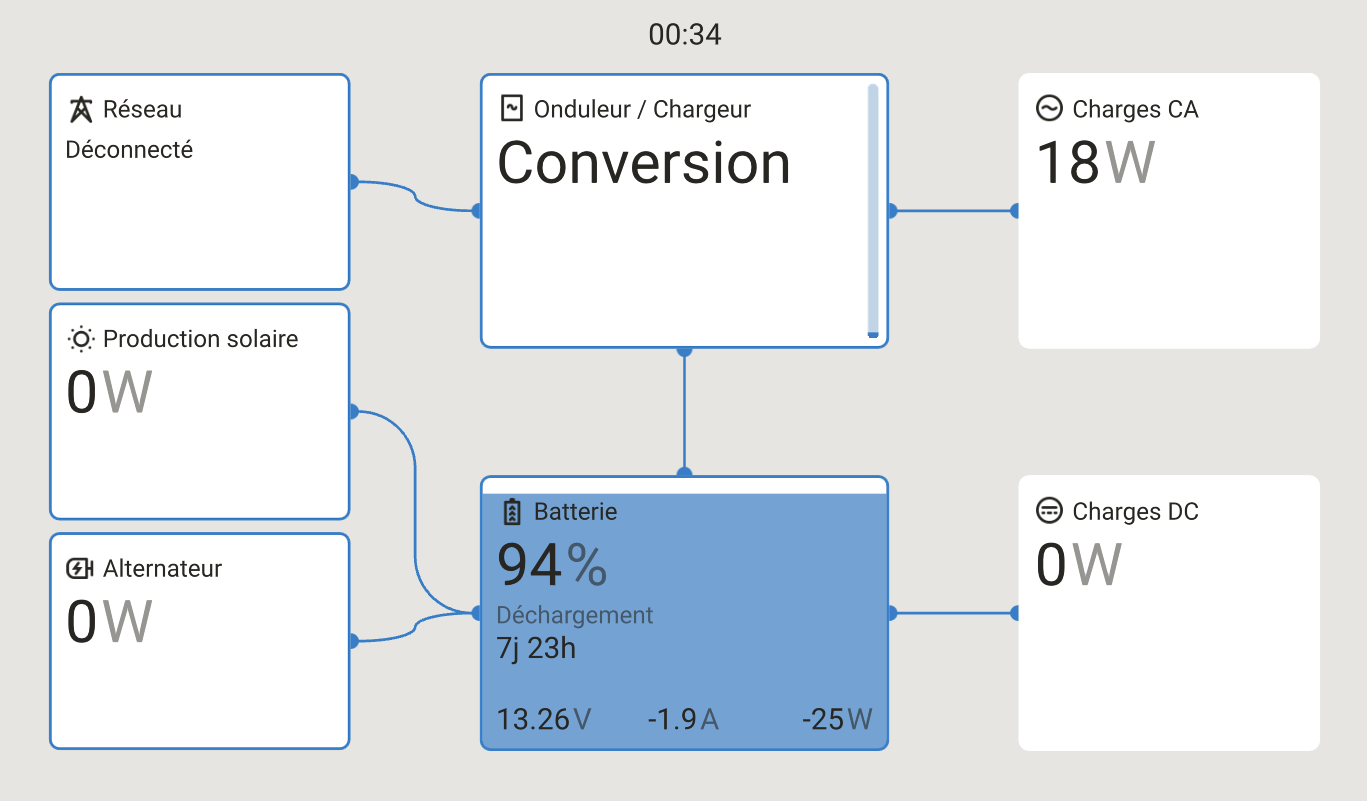Click the Déchargement battery status label
Viewport: 1367px width, 801px height.
[575, 615]
